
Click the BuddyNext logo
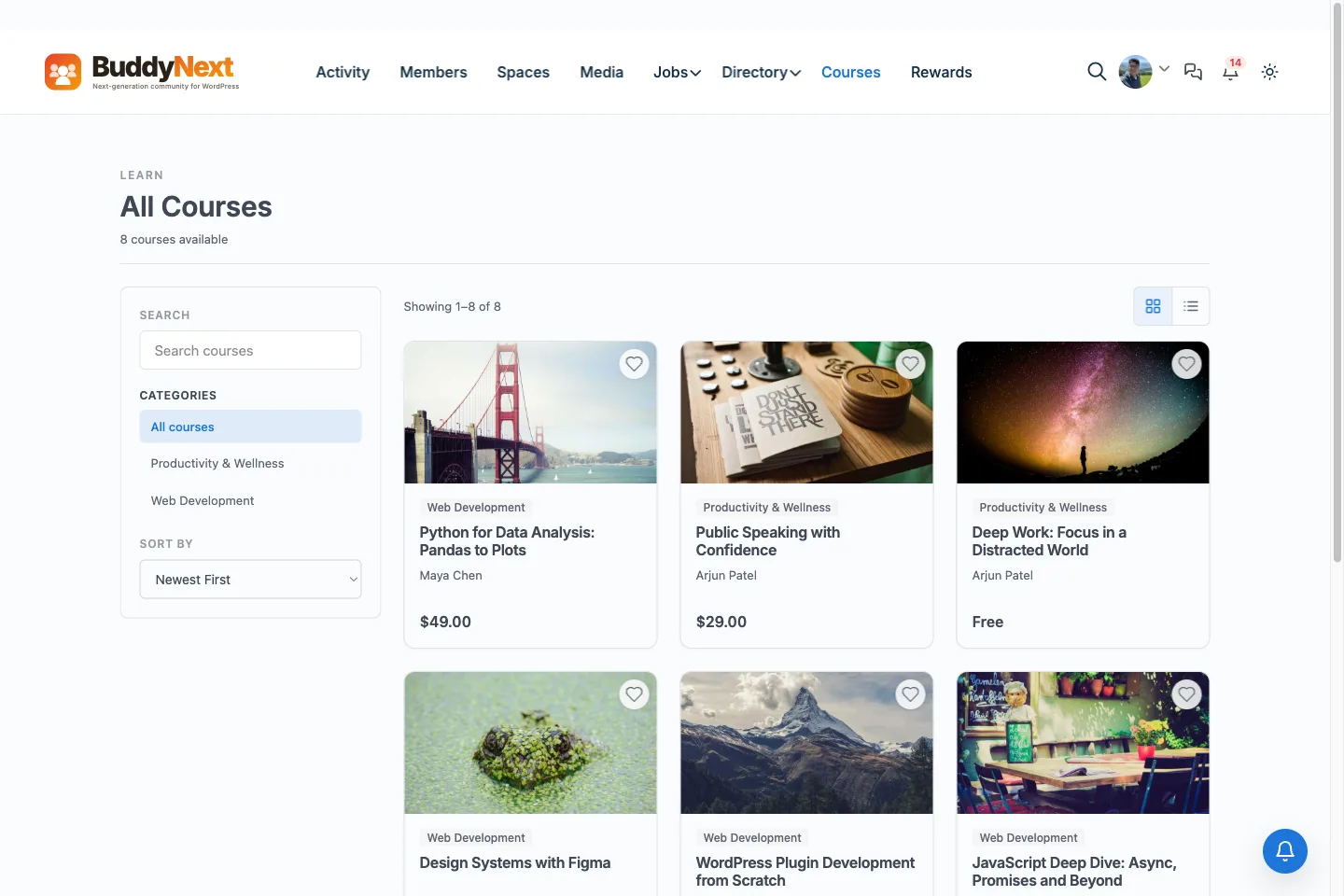click(142, 72)
